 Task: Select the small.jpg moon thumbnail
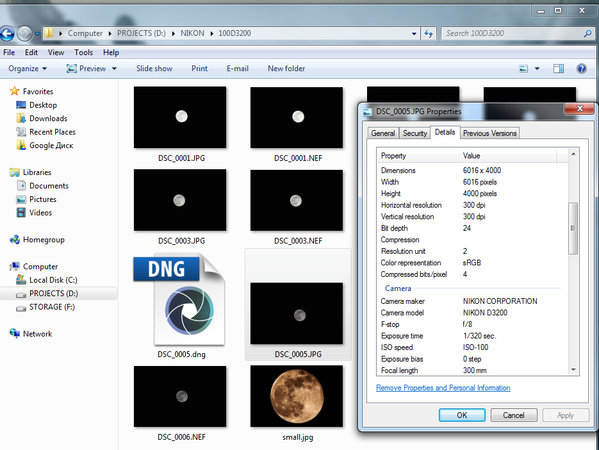click(x=297, y=396)
